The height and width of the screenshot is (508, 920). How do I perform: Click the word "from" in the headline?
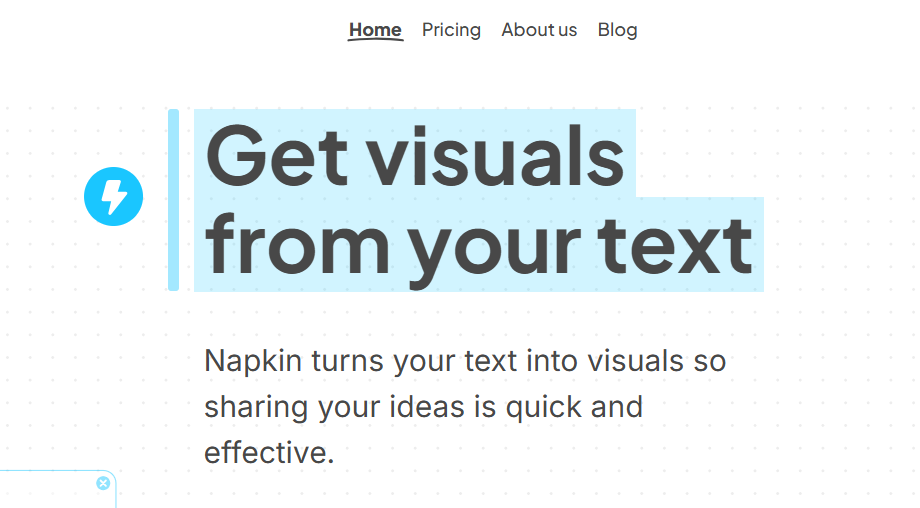(x=298, y=244)
